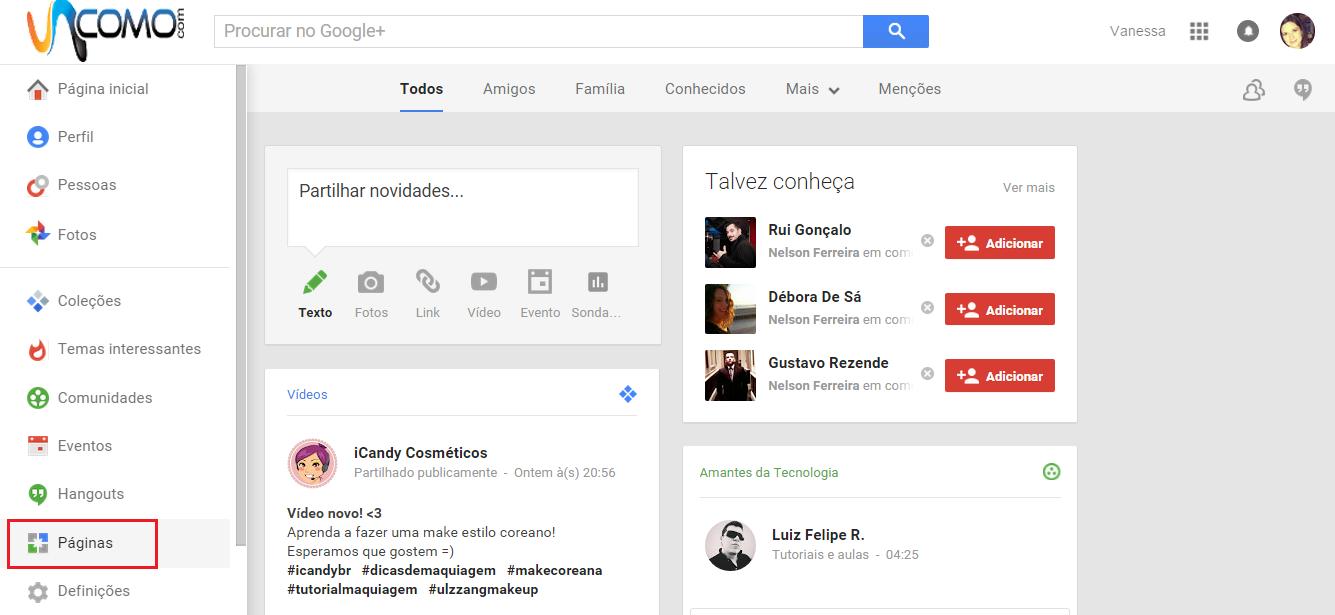
Task: Open the Google apps grid icon
Action: (1199, 31)
